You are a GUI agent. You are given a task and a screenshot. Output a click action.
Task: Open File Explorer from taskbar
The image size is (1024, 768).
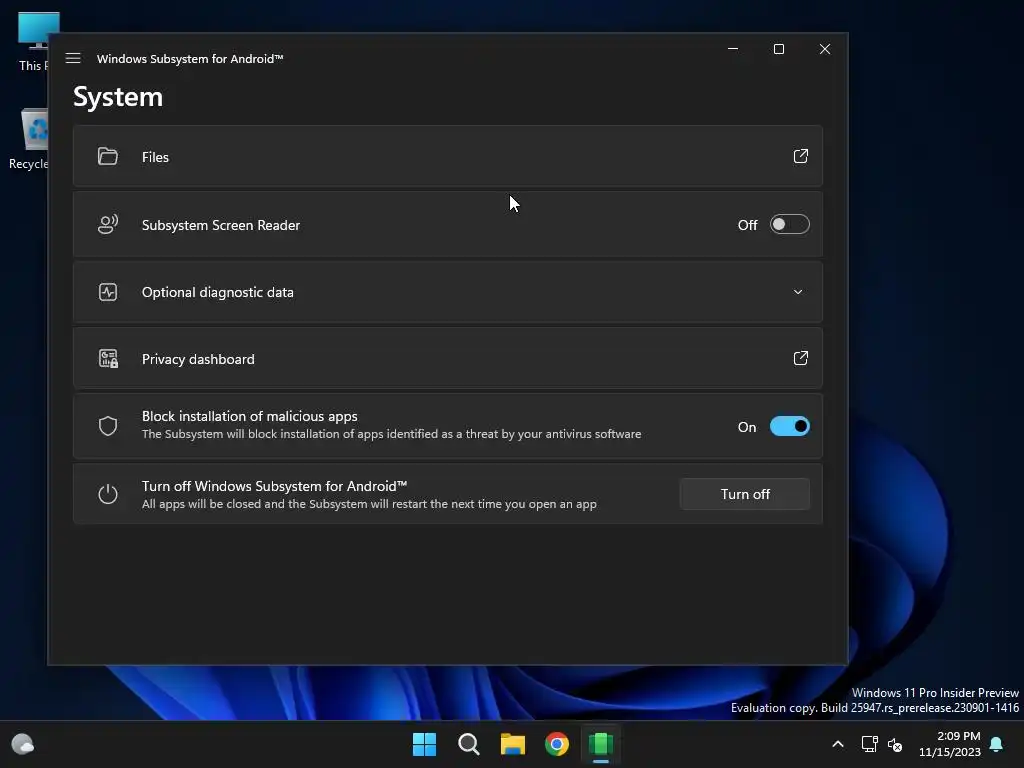(513, 744)
